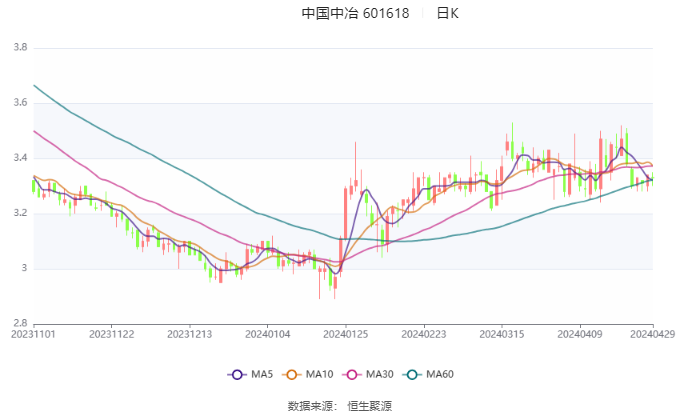Click the 20240104 date axis label
The height and width of the screenshot is (413, 680).
coord(268,334)
